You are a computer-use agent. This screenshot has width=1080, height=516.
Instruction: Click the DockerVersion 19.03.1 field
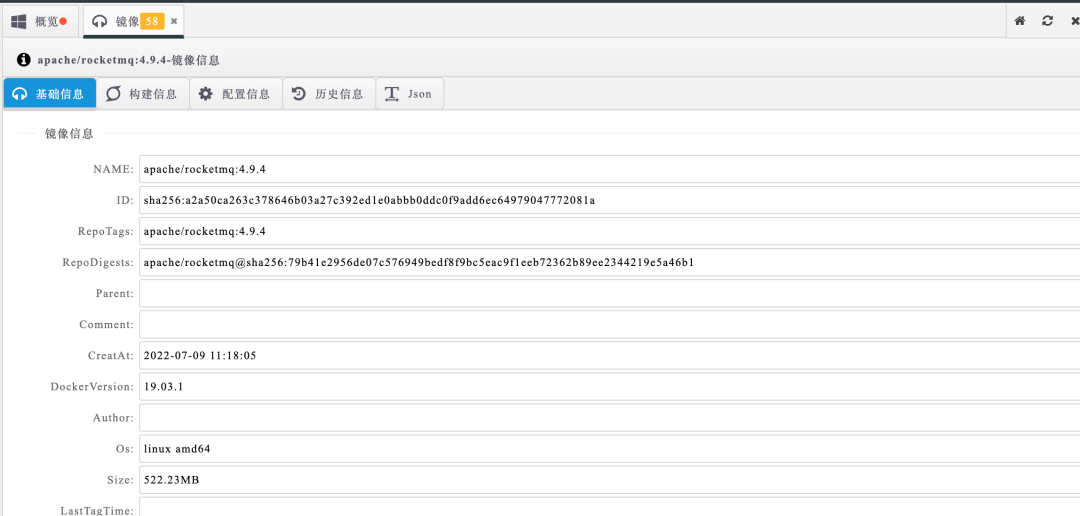610,386
